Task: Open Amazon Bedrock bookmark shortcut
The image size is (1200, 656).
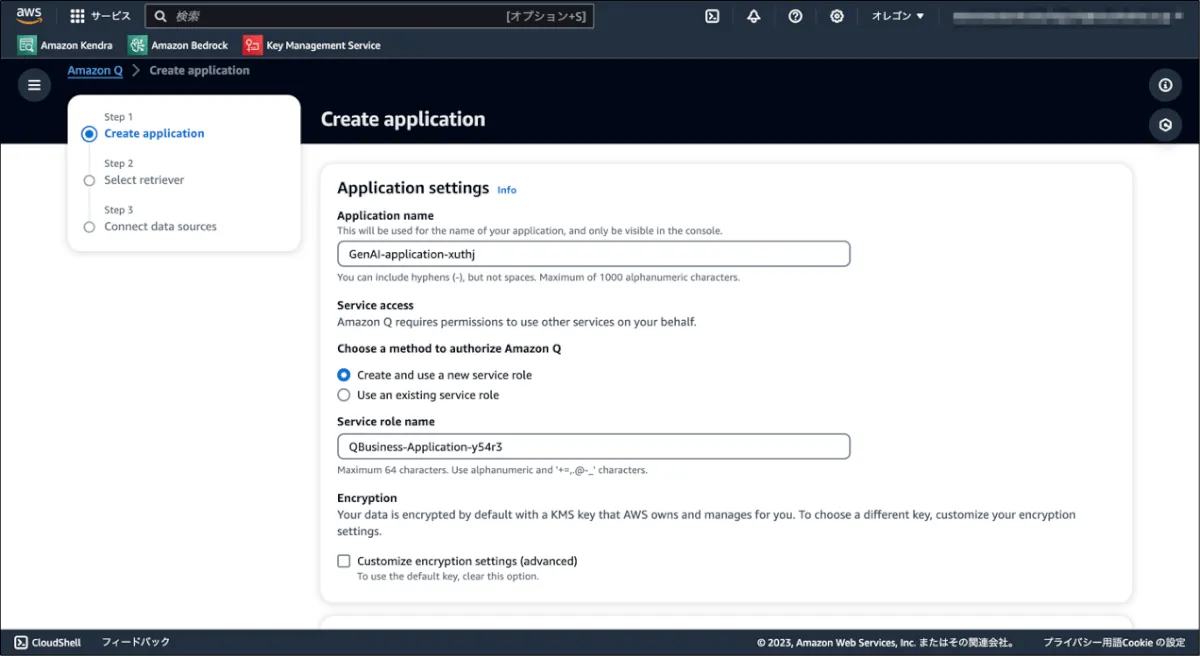Action: tap(178, 45)
